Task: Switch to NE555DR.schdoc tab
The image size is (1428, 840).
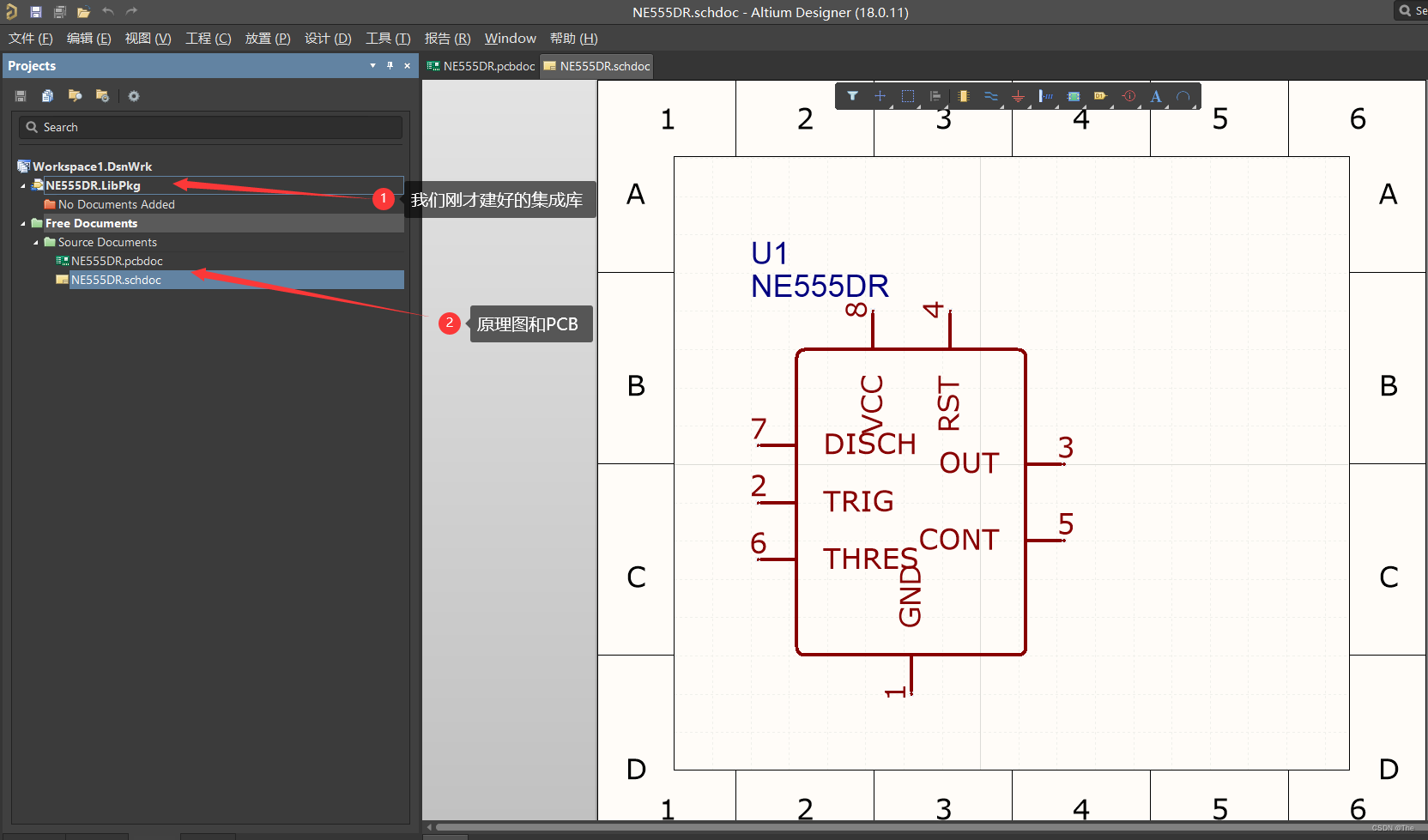Action: [596, 66]
